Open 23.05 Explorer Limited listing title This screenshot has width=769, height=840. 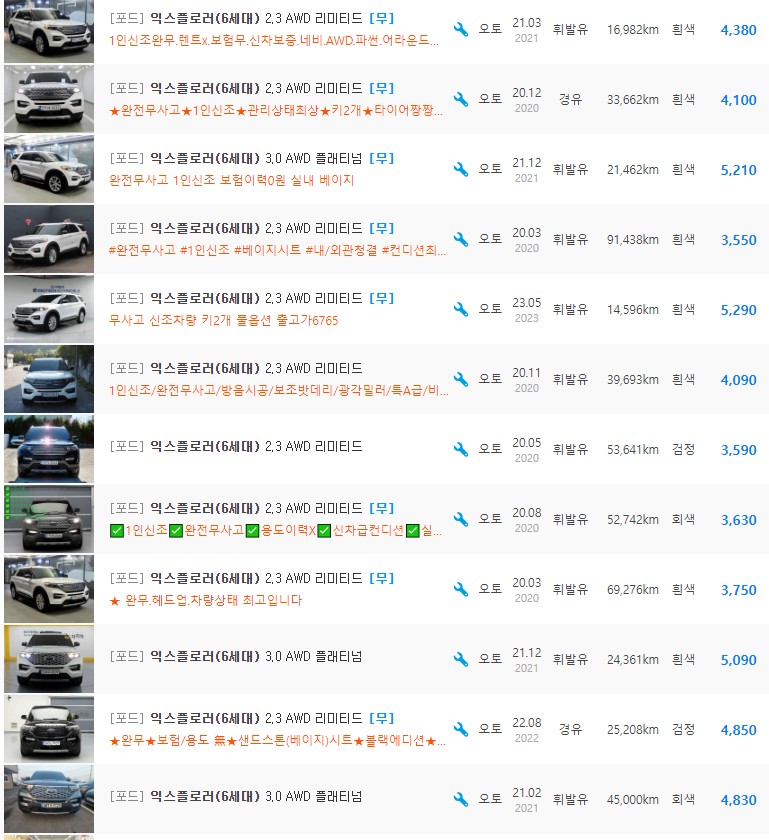point(252,298)
